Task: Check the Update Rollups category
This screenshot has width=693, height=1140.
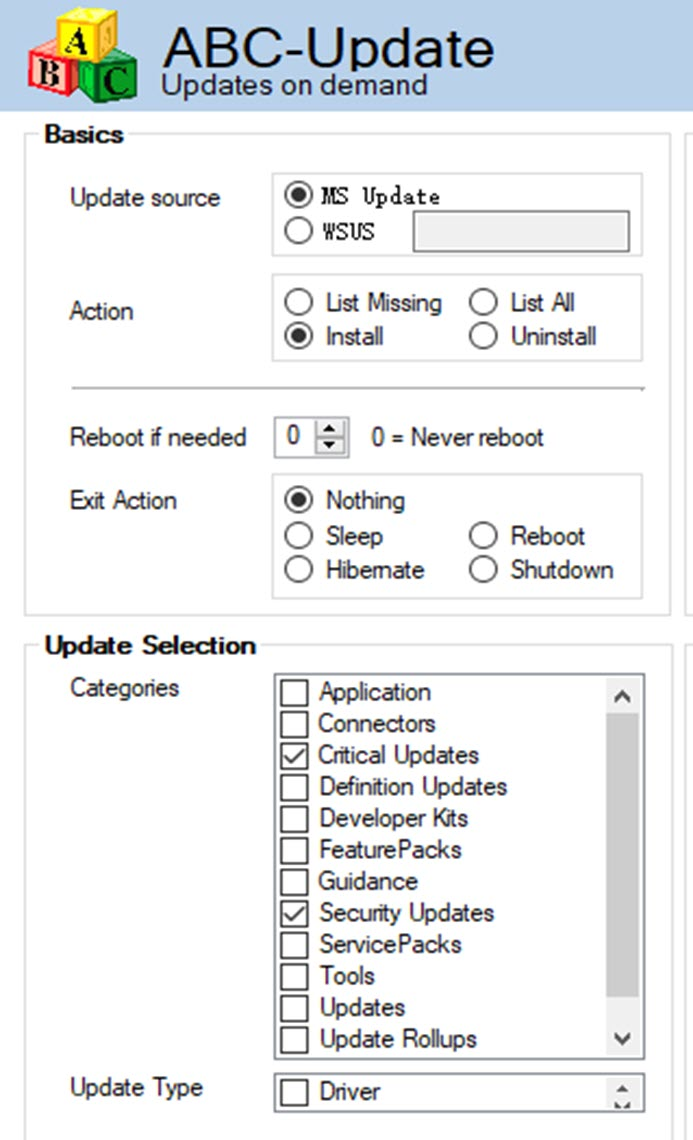Action: 294,1039
